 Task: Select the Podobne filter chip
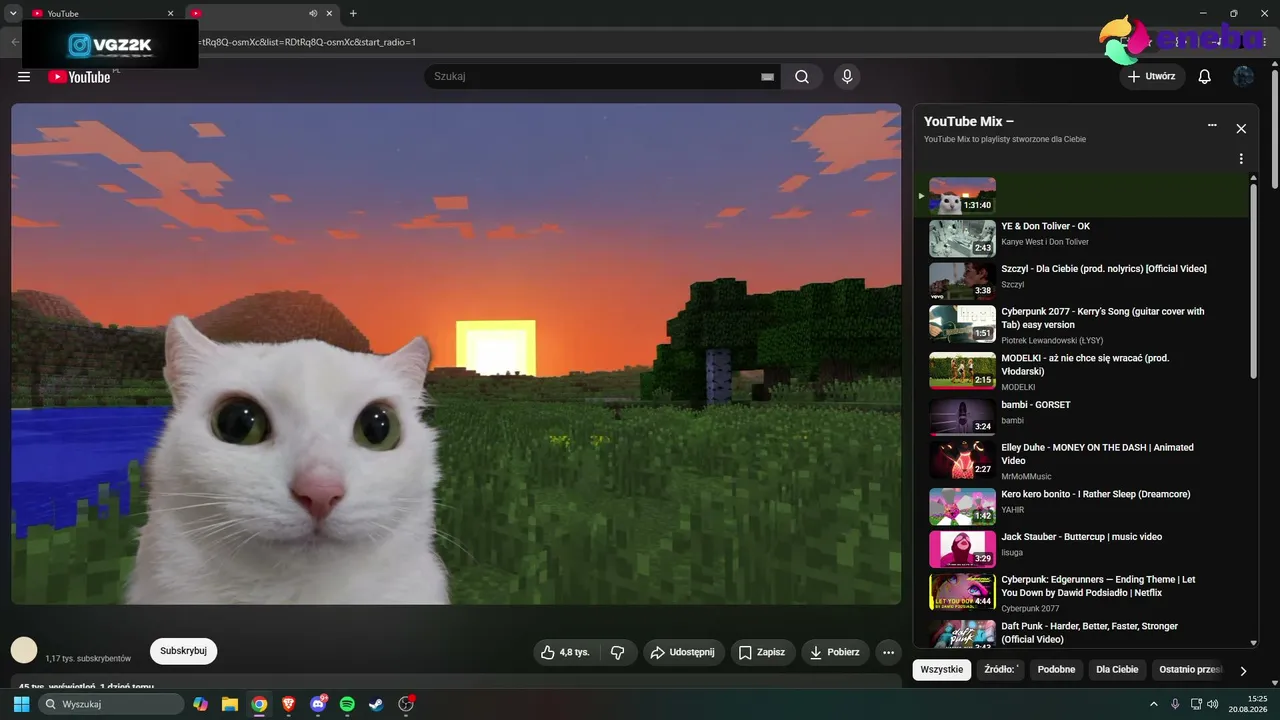pos(1057,670)
